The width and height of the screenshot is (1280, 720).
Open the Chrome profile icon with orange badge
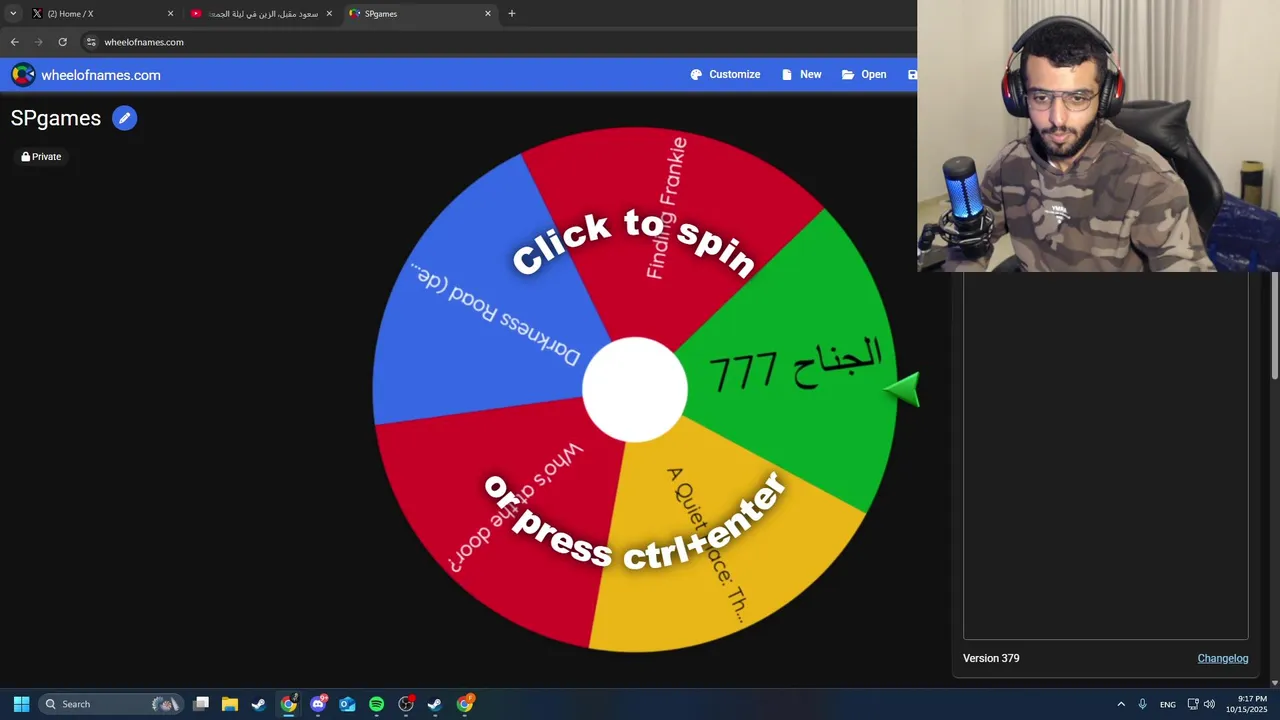coord(465,704)
